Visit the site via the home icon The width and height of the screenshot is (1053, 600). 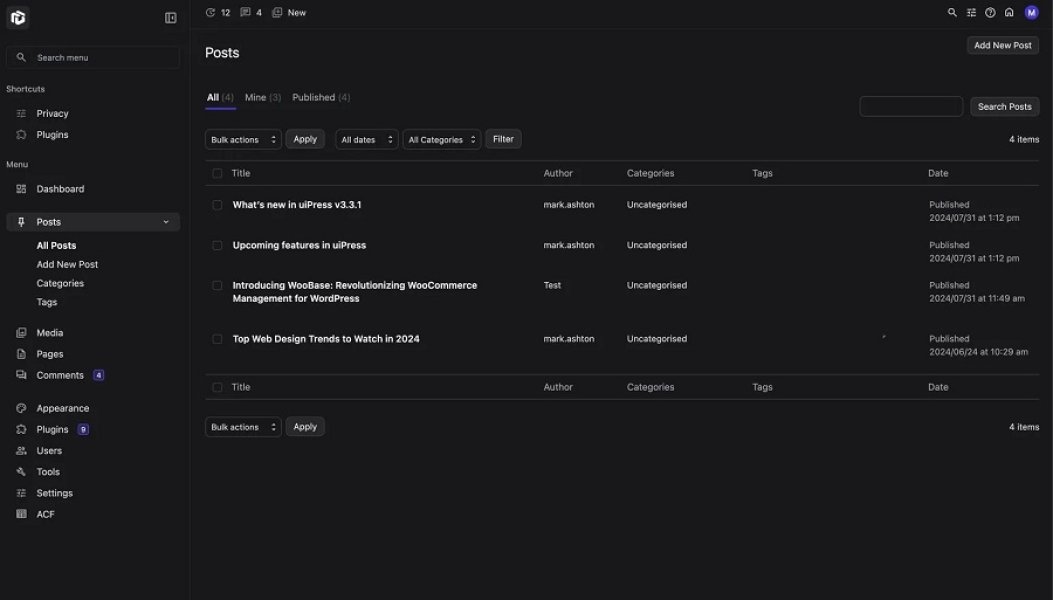click(1008, 11)
